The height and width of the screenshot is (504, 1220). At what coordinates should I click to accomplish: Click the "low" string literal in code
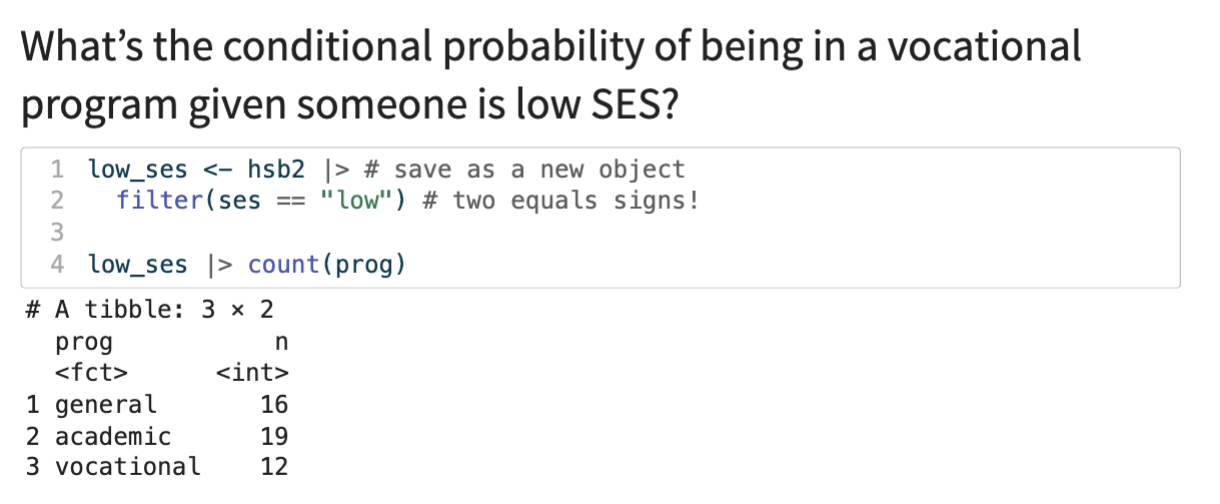360,201
